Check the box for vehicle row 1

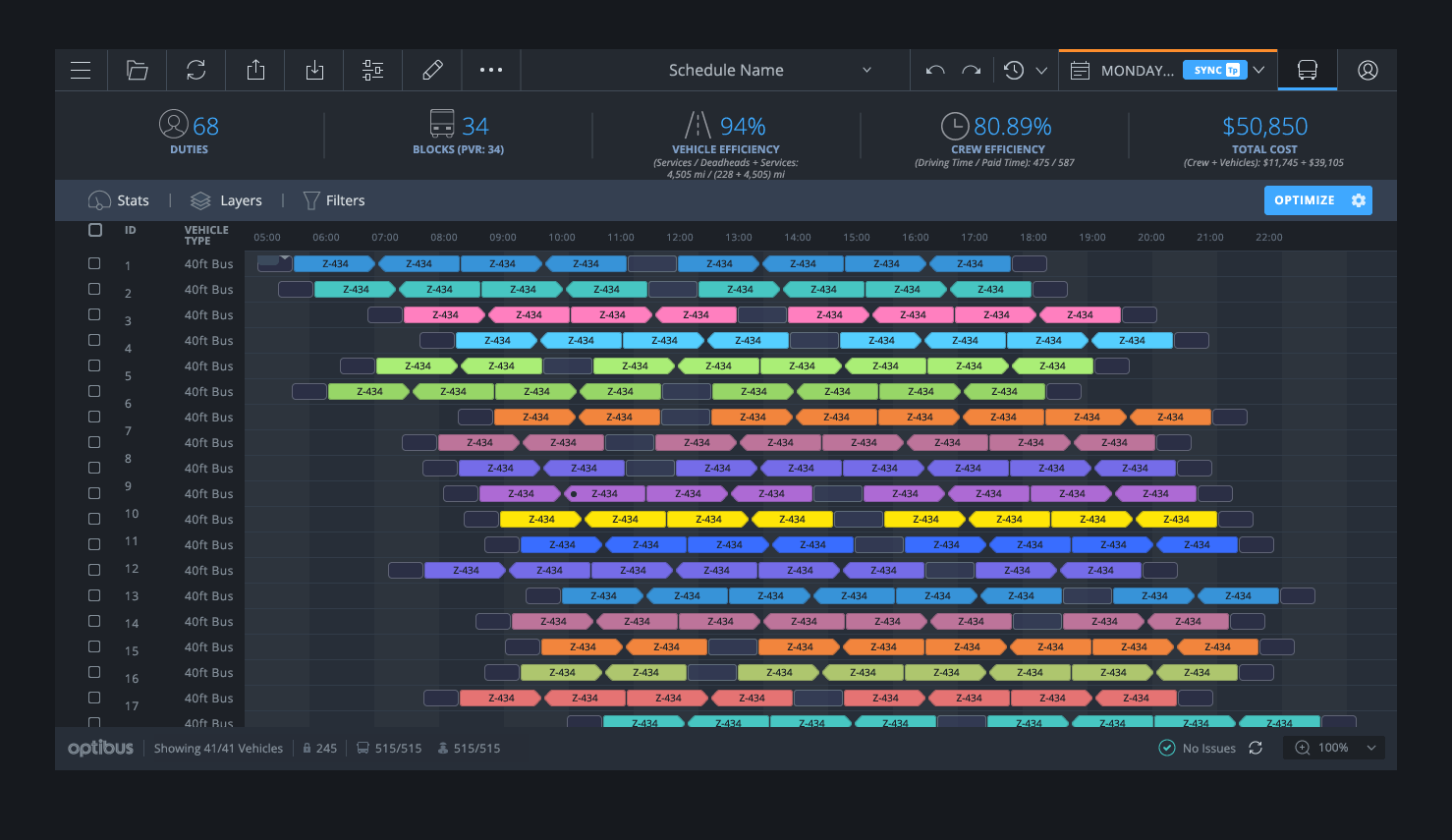pyautogui.click(x=94, y=263)
